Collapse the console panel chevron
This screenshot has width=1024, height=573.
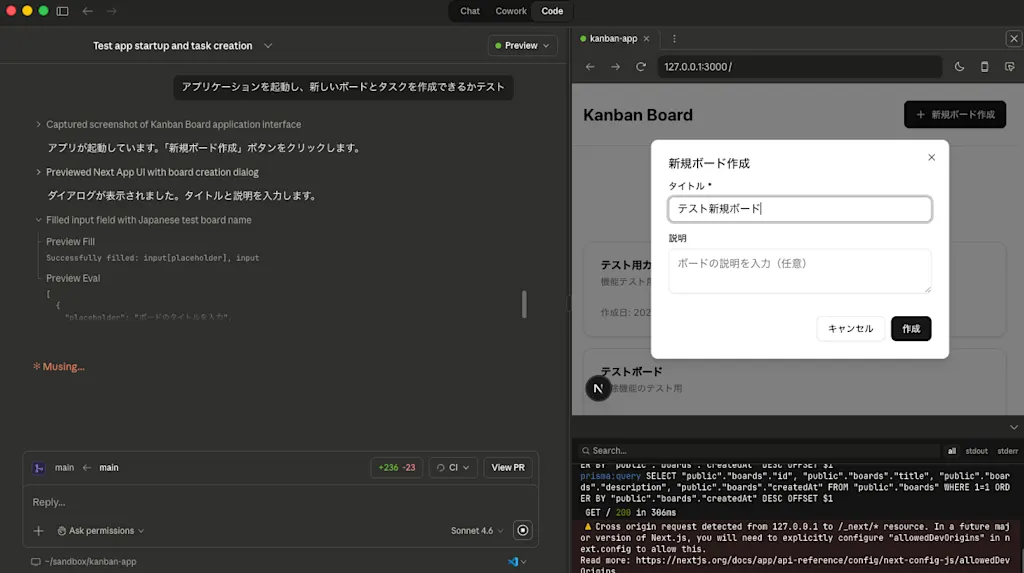pos(1014,427)
